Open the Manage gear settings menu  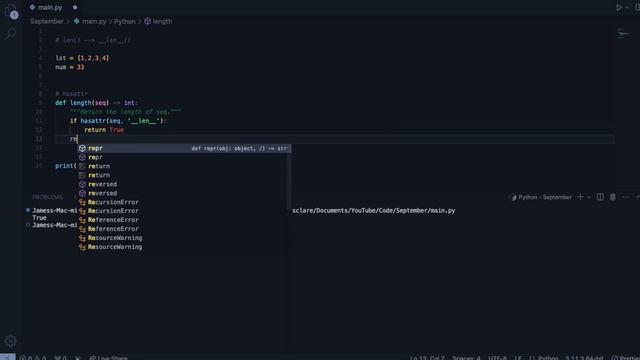pyautogui.click(x=11, y=341)
